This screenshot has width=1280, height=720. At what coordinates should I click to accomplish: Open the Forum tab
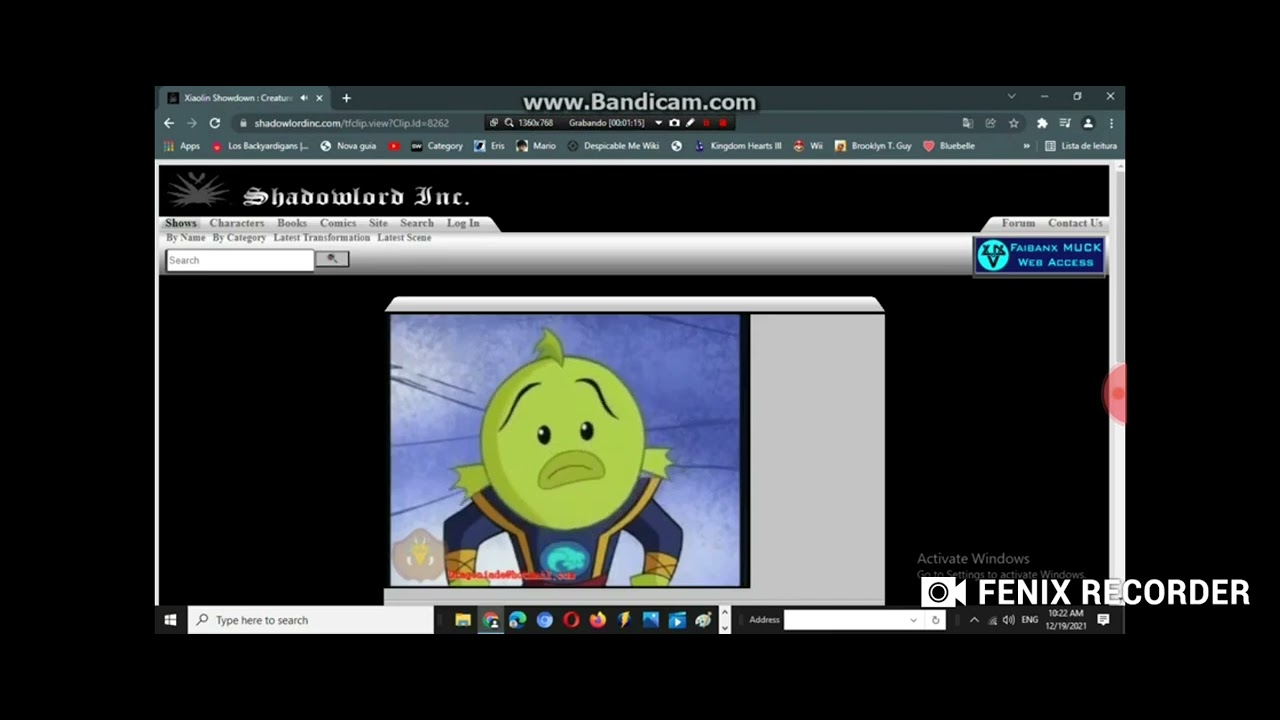[x=1018, y=223]
